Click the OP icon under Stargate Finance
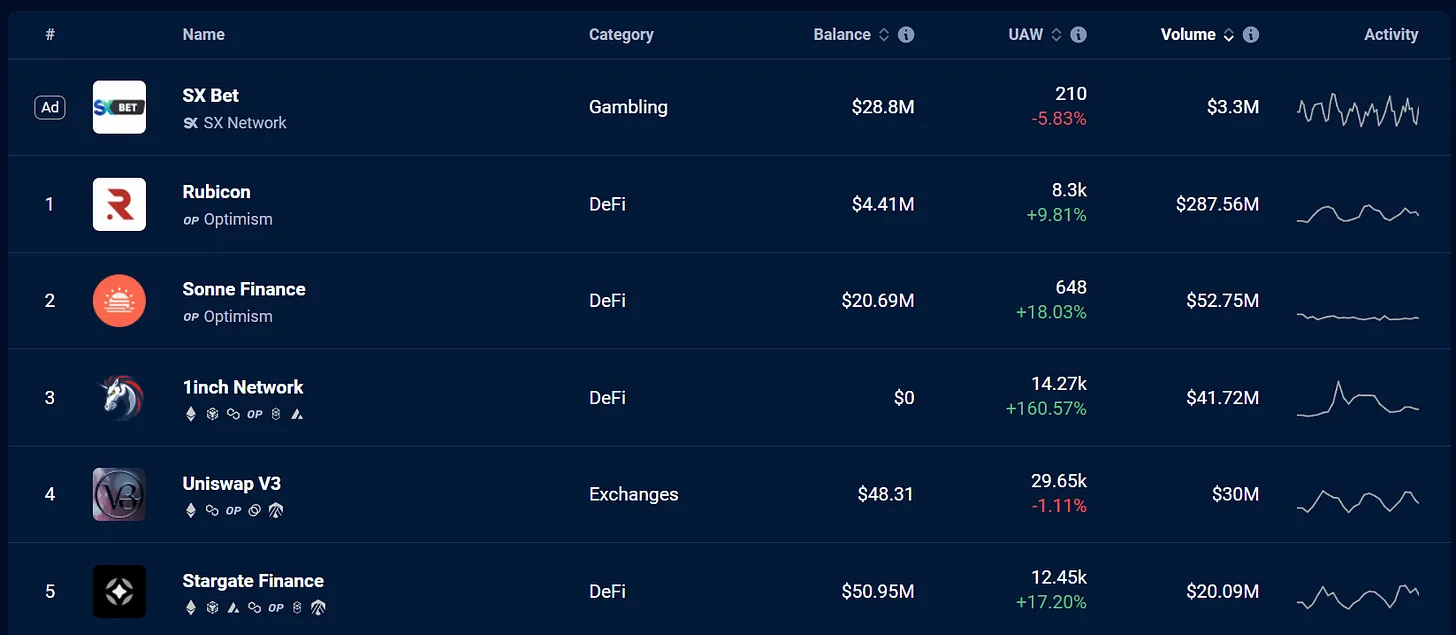 (276, 607)
